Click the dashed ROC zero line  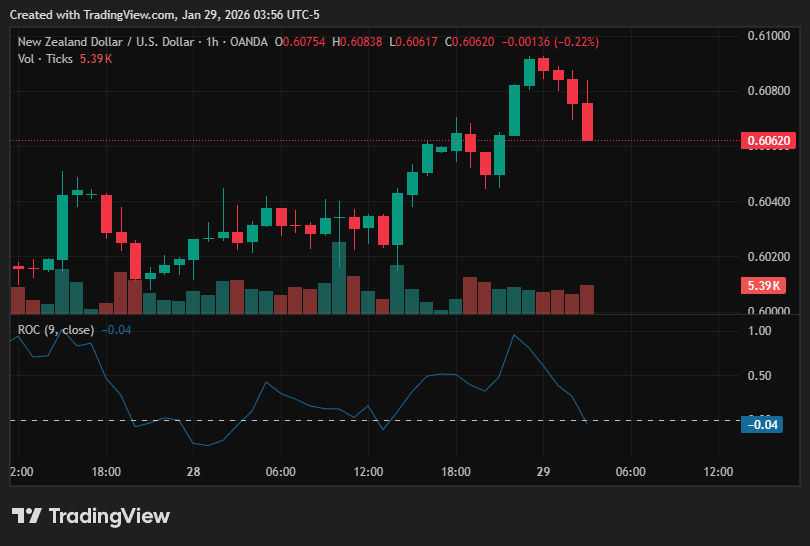coord(376,420)
